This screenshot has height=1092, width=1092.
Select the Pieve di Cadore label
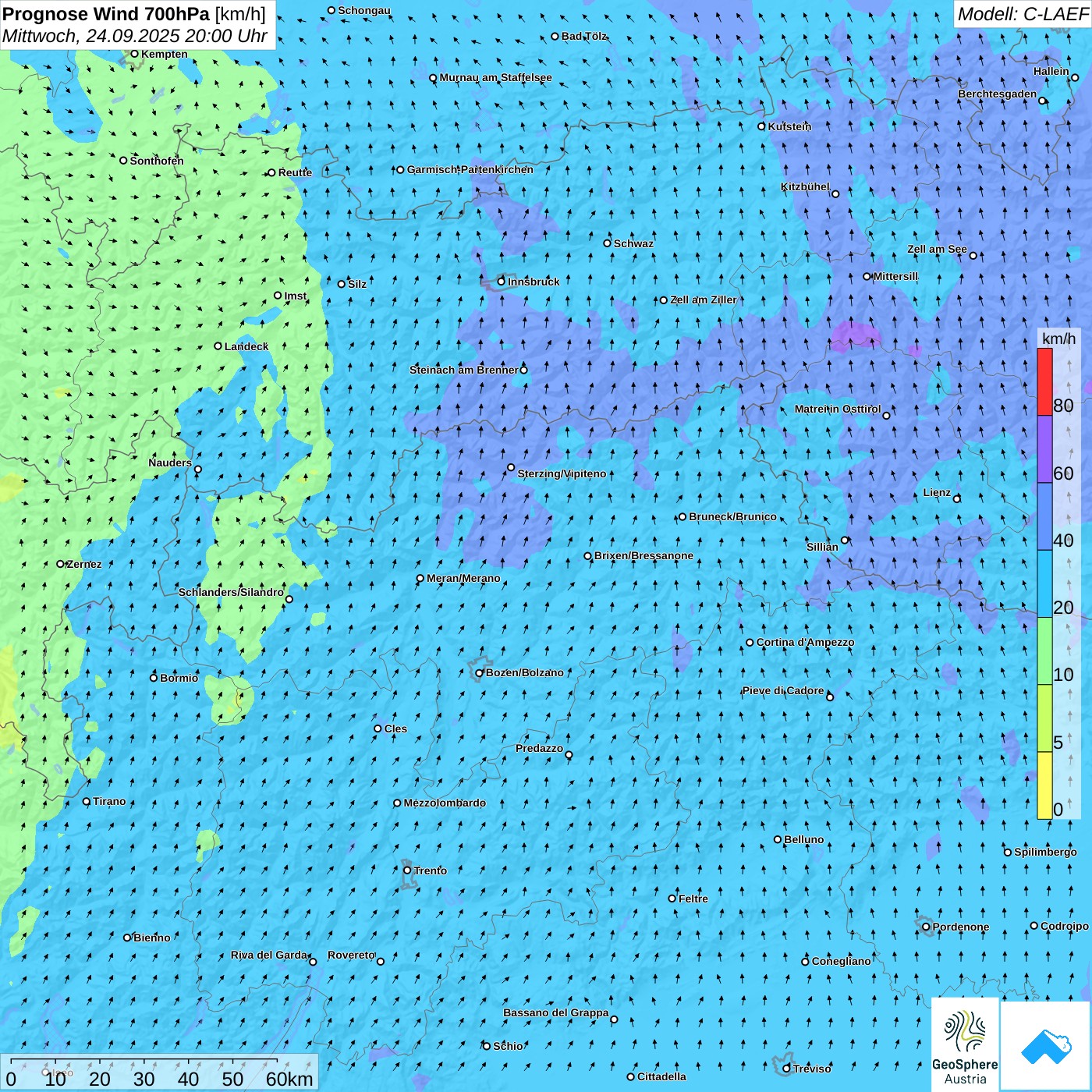click(x=783, y=690)
